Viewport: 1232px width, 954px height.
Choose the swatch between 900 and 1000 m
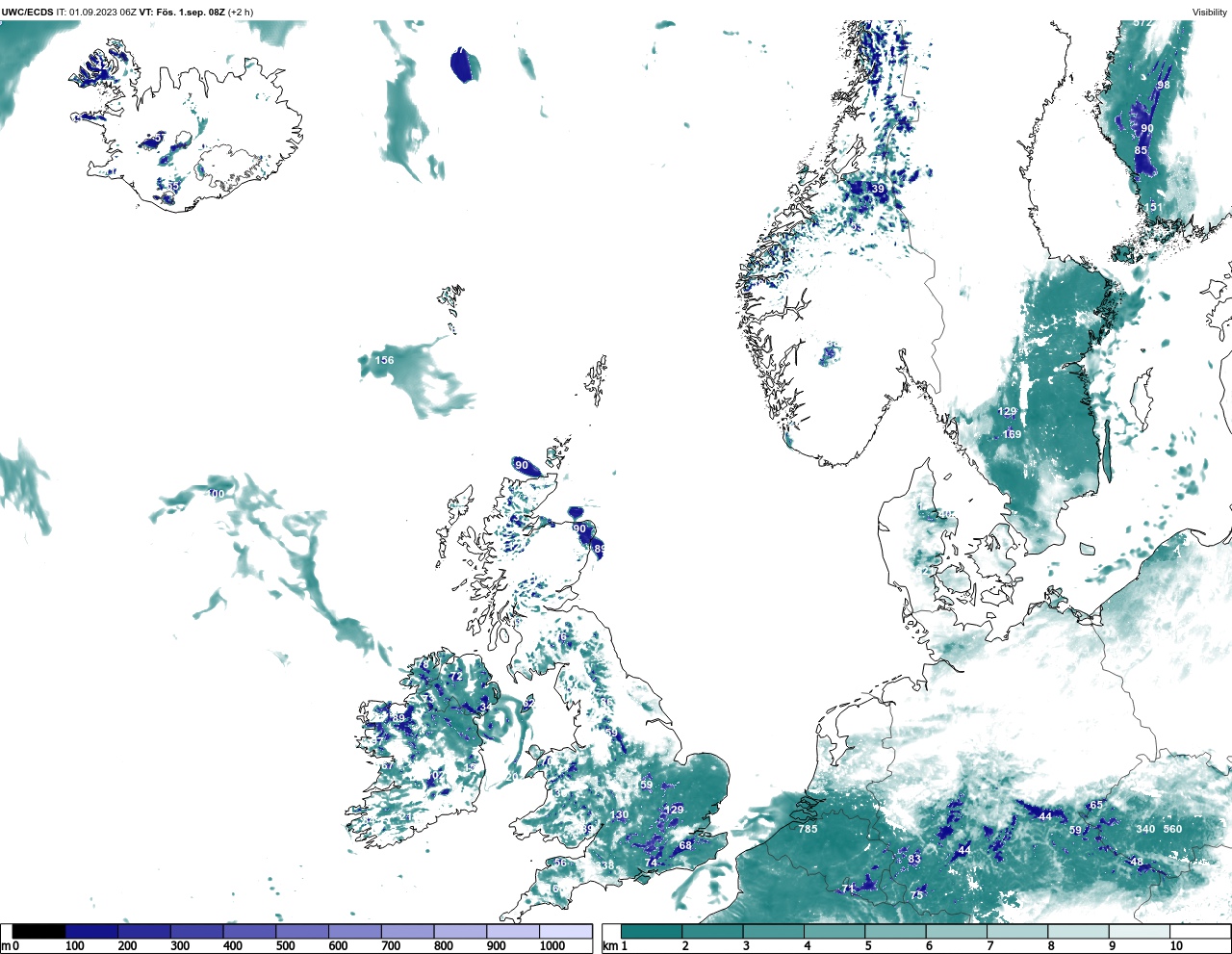(x=513, y=931)
